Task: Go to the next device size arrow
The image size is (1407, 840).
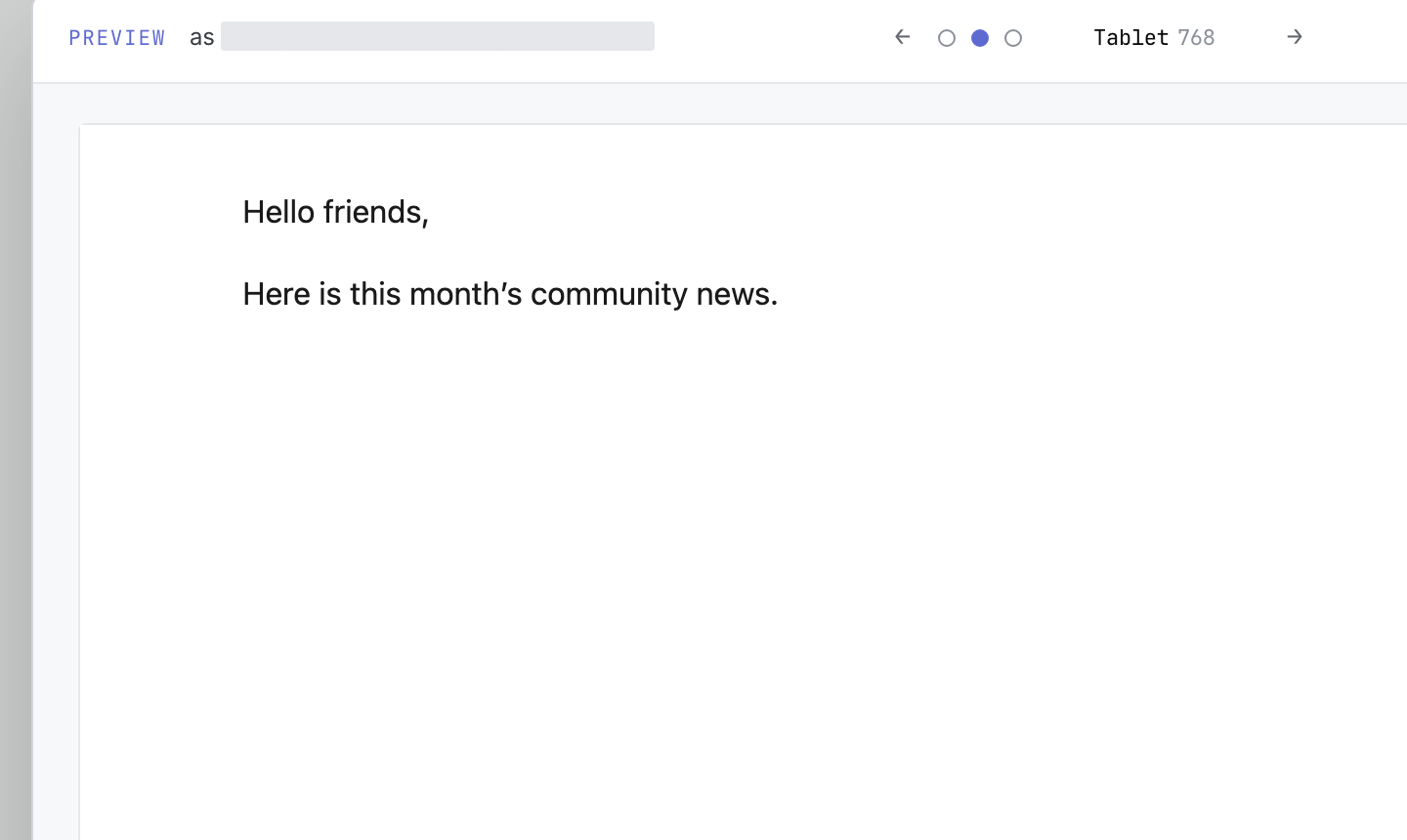Action: [x=1295, y=37]
